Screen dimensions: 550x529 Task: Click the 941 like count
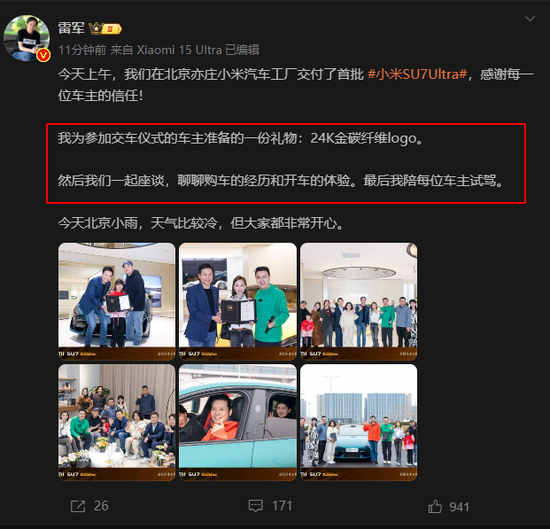(459, 507)
